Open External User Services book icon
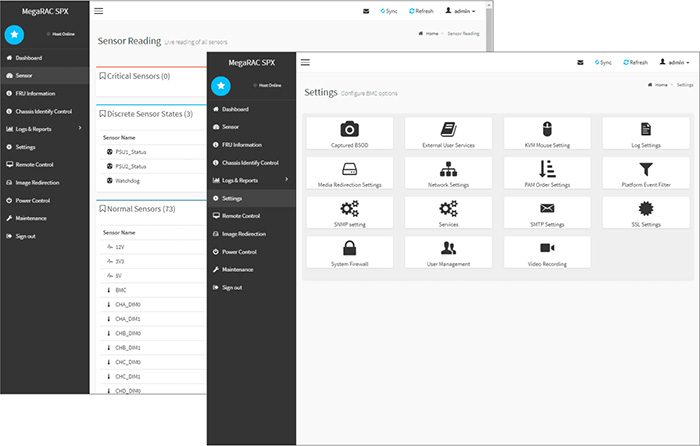The image size is (700, 446). (448, 129)
